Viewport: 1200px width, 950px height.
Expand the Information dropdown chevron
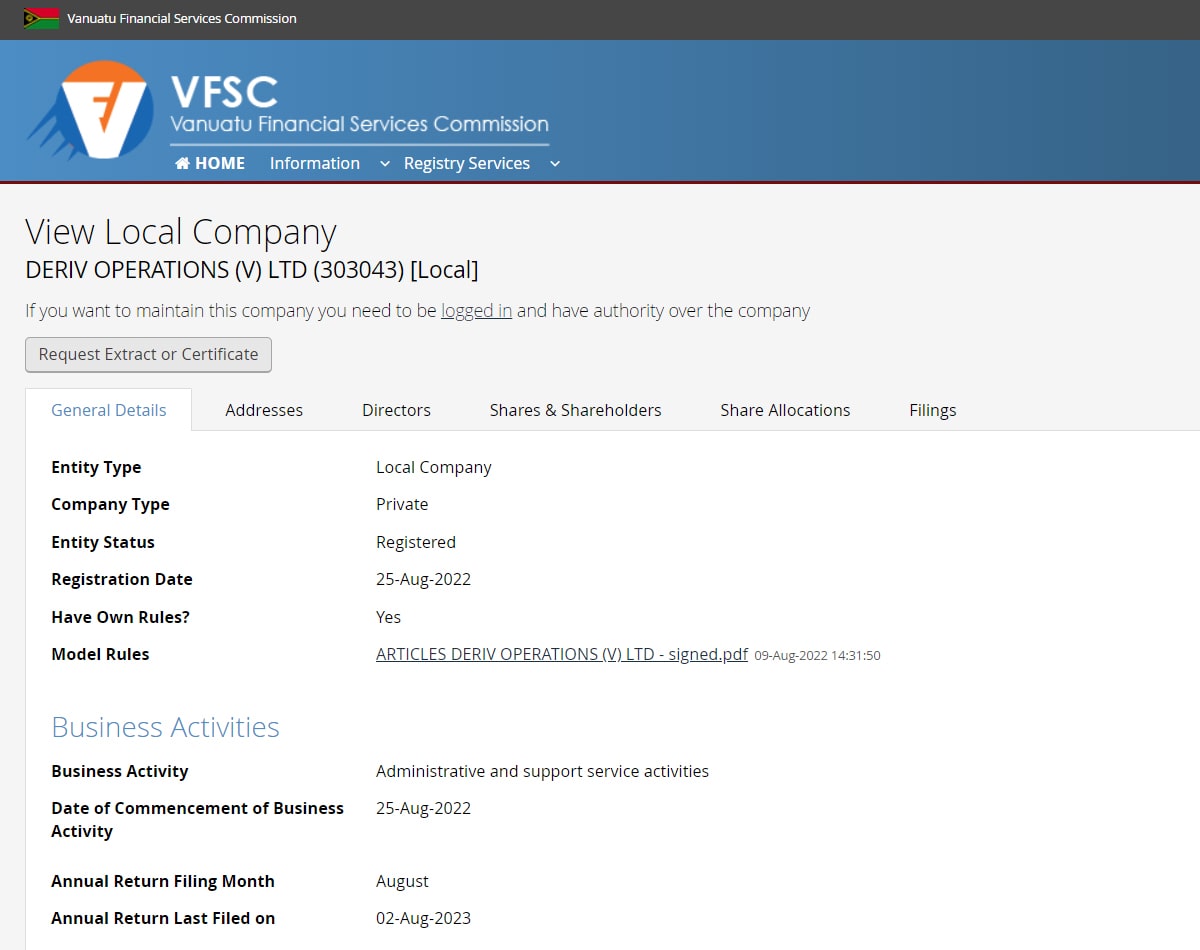pyautogui.click(x=384, y=164)
